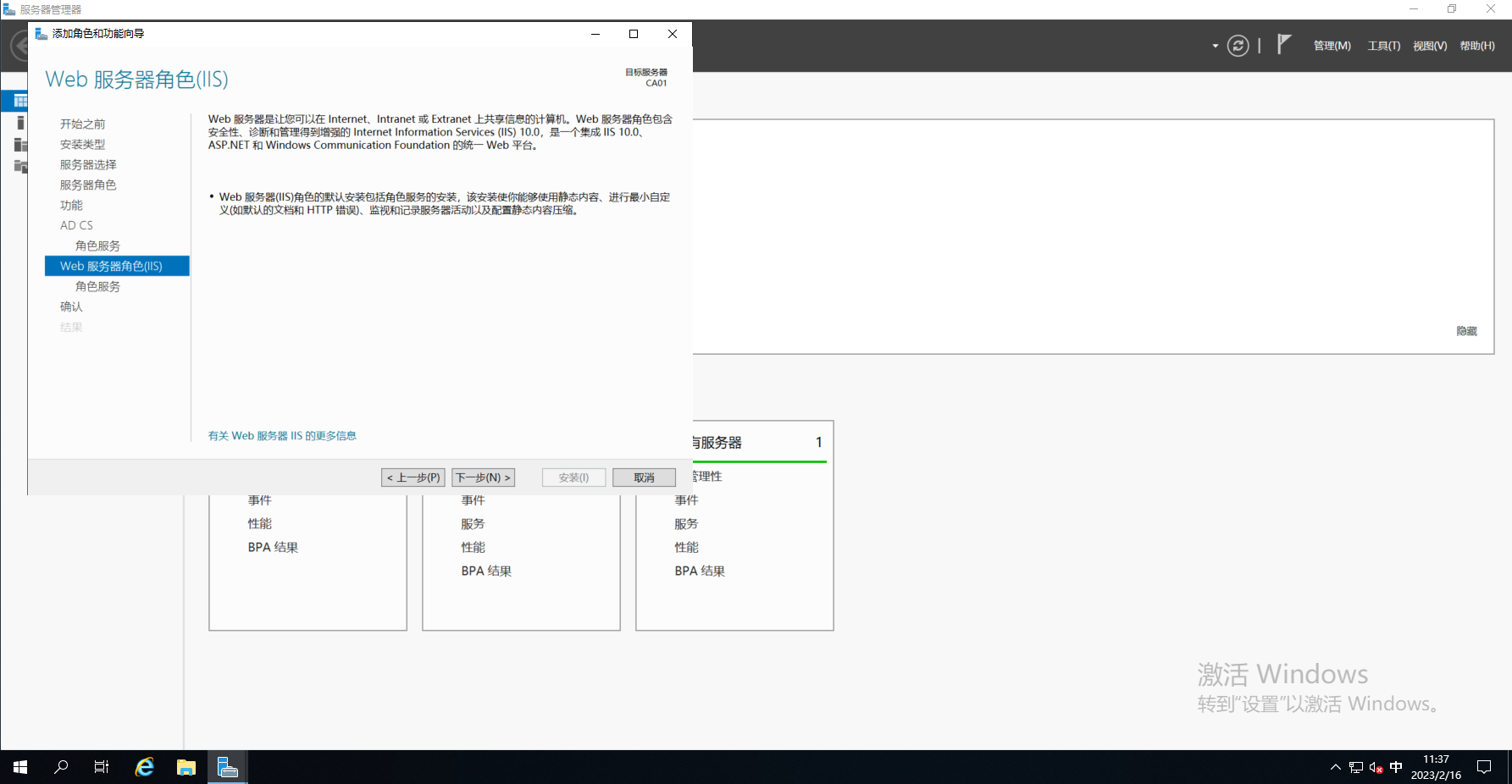Screen dimensions: 1512x784
Task: Open the Action Center notification icon
Action: pyautogui.click(x=1484, y=767)
